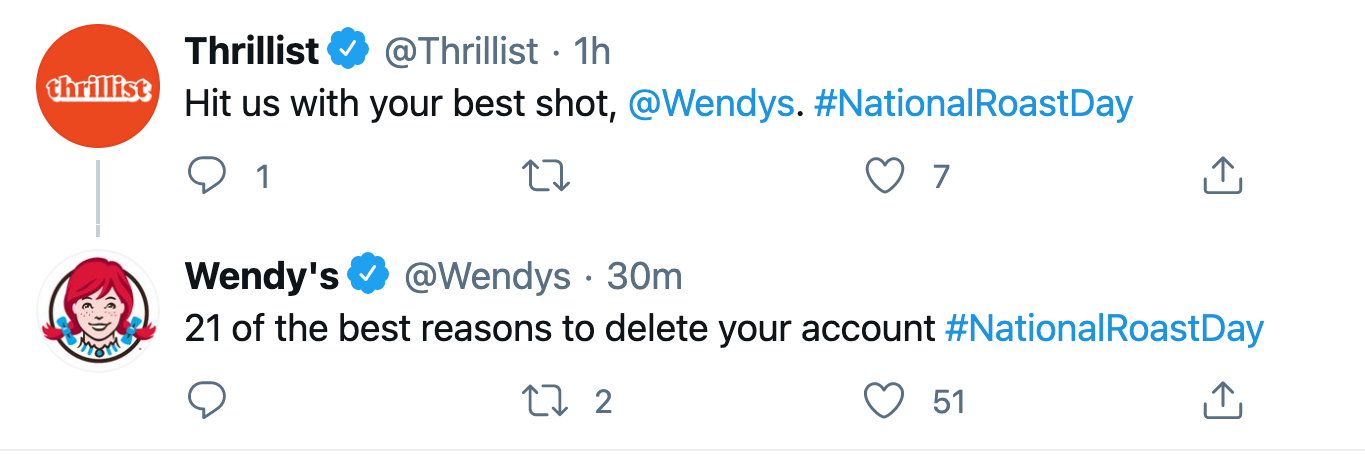The height and width of the screenshot is (461, 1365).
Task: Like the Thrillist tweet
Action: pos(885,177)
